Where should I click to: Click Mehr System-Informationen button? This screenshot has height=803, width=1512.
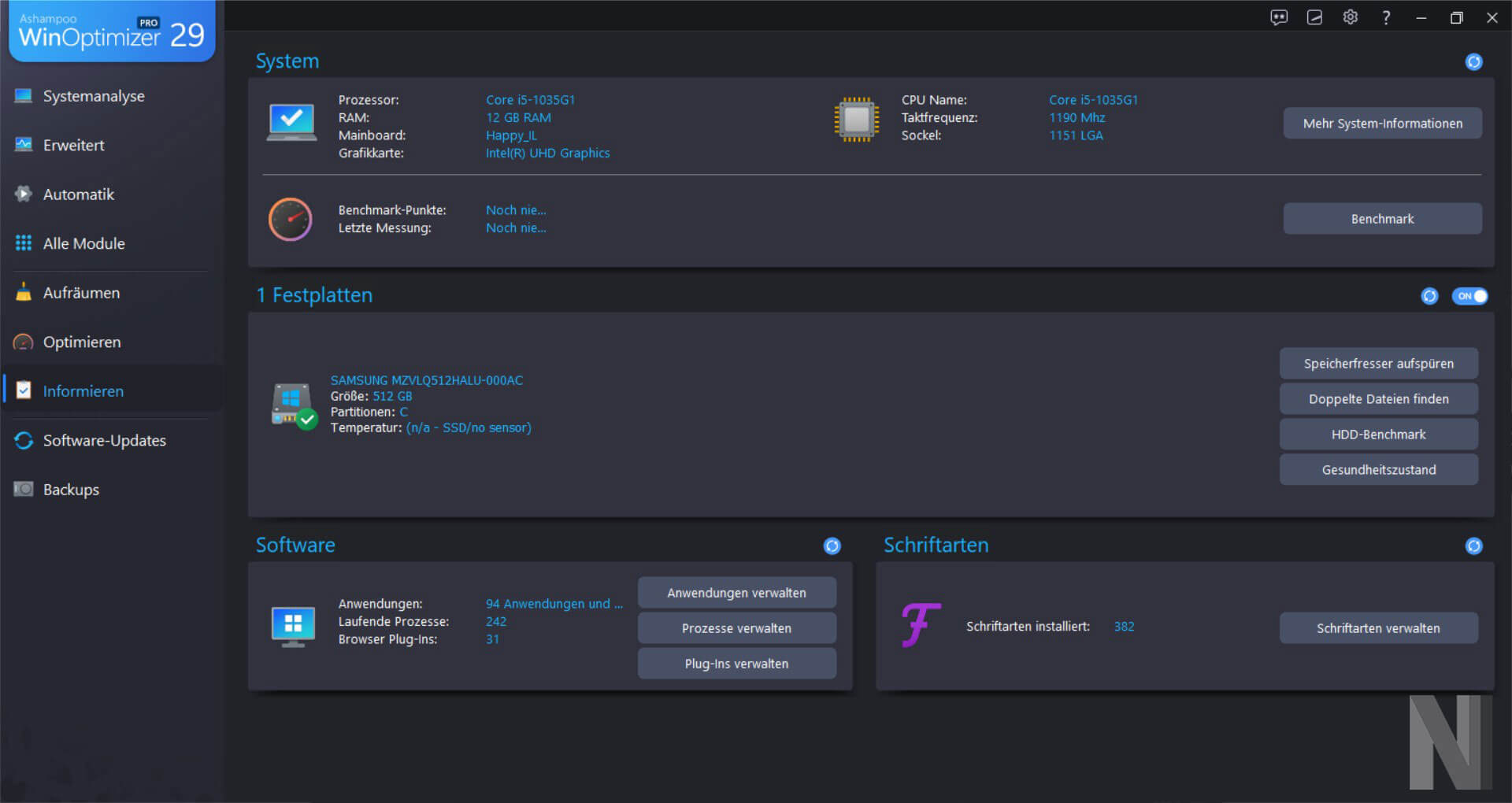pos(1382,124)
